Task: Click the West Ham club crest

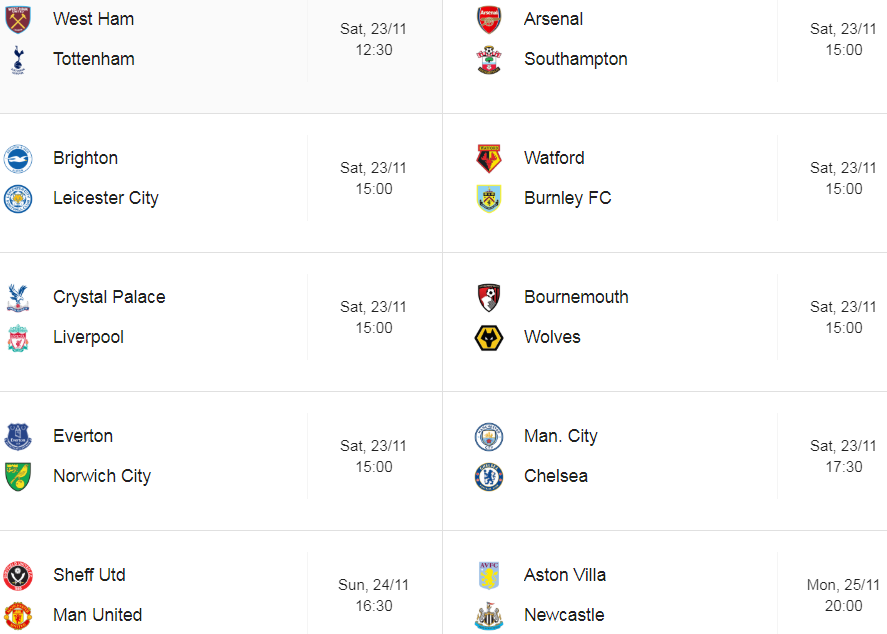Action: (18, 19)
